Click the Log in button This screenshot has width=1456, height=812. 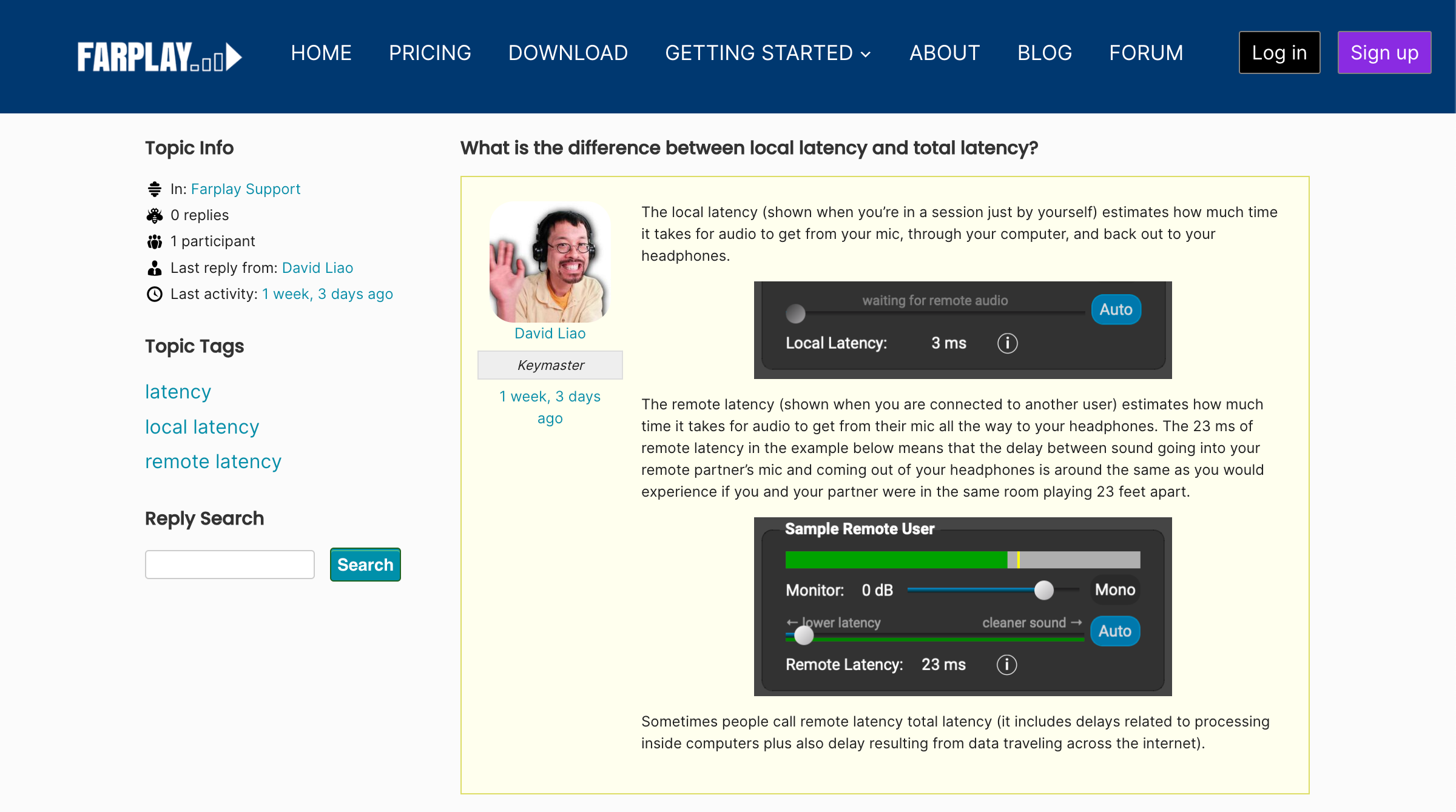coord(1279,53)
